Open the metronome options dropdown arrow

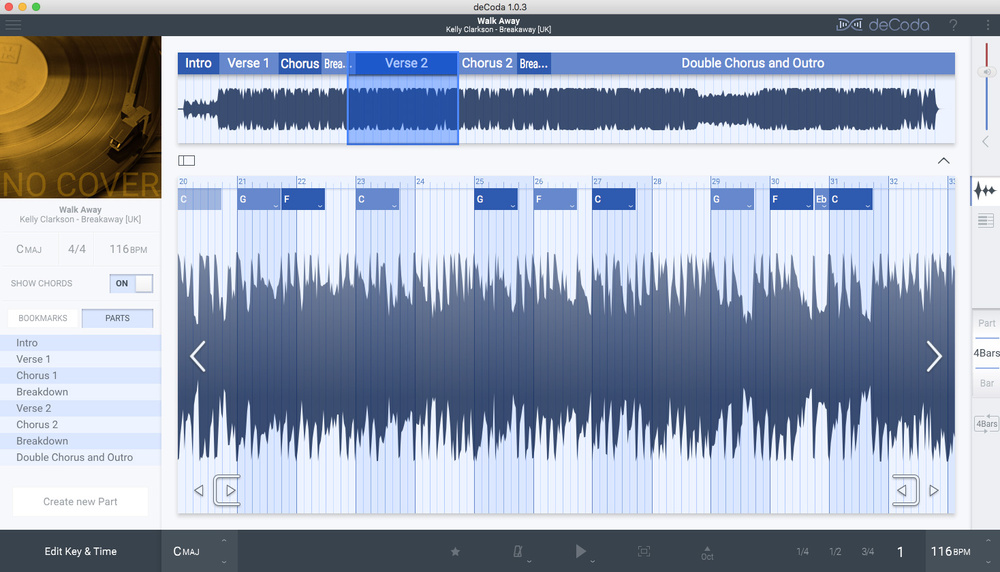point(529,562)
